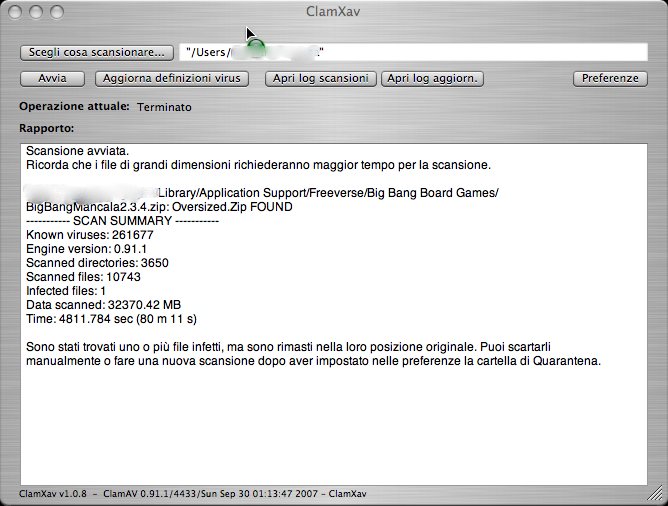This screenshot has height=506, width=668.
Task: Click 'Infected files: 1' line
Action: [66, 291]
